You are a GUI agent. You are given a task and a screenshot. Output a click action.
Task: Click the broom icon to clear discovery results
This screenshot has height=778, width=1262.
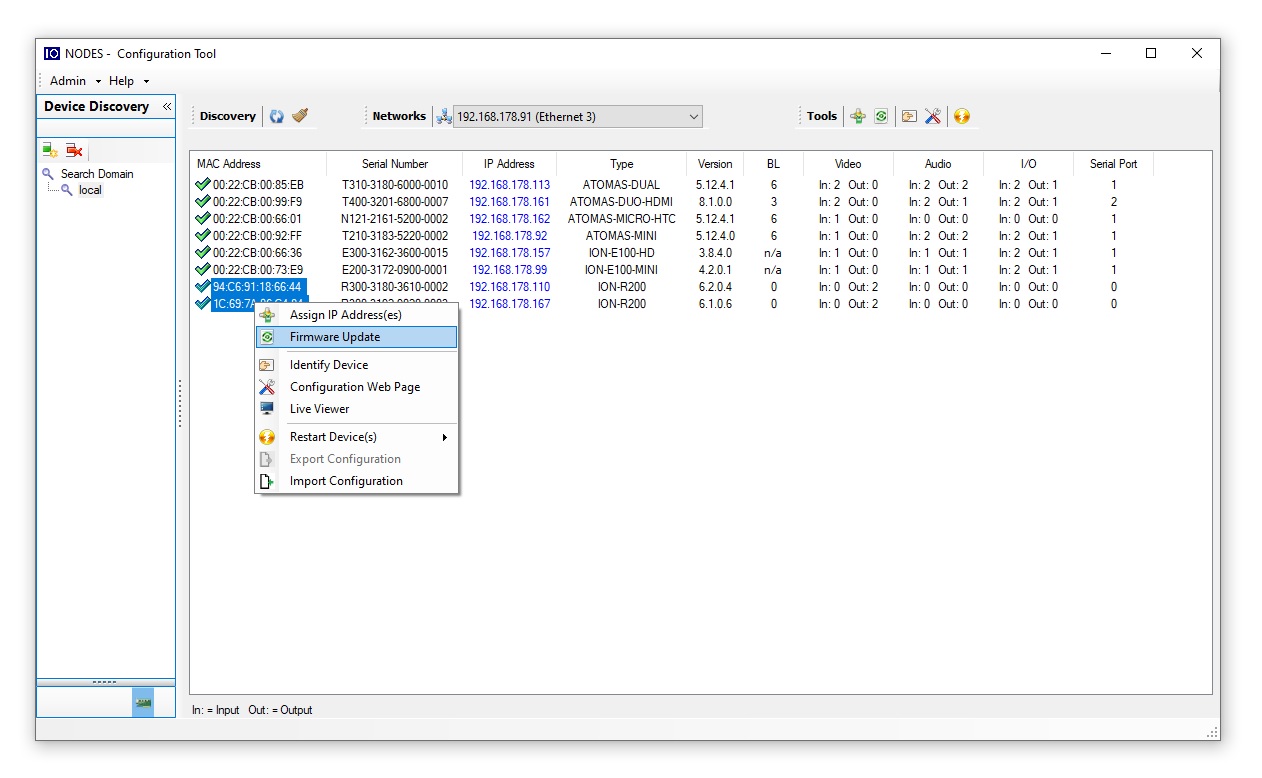coord(297,115)
